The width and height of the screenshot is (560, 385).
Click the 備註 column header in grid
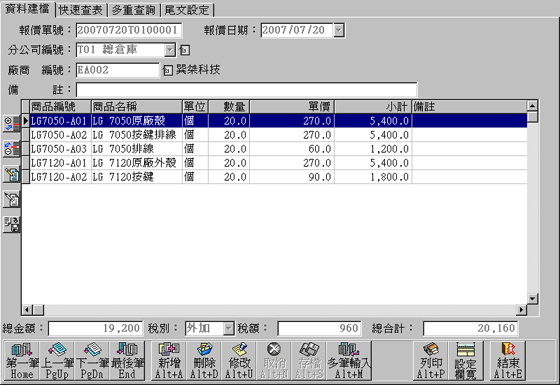click(x=470, y=106)
